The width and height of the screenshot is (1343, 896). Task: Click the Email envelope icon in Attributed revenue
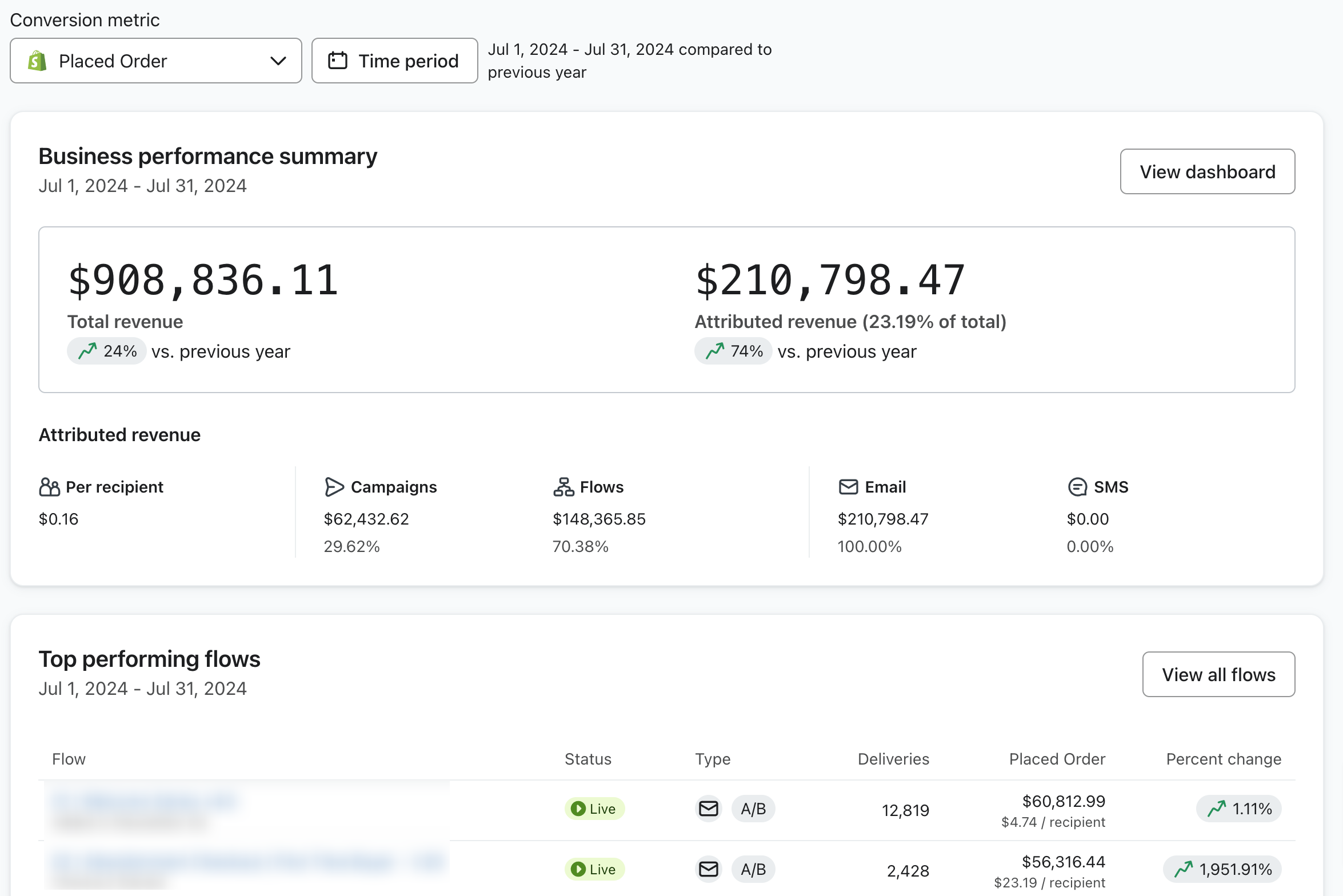(x=848, y=487)
